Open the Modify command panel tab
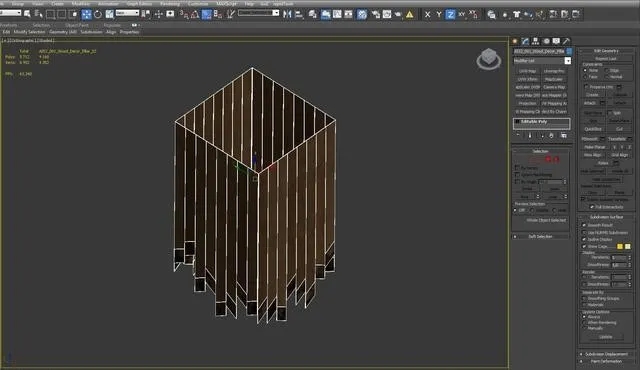The width and height of the screenshot is (640, 370). click(525, 41)
